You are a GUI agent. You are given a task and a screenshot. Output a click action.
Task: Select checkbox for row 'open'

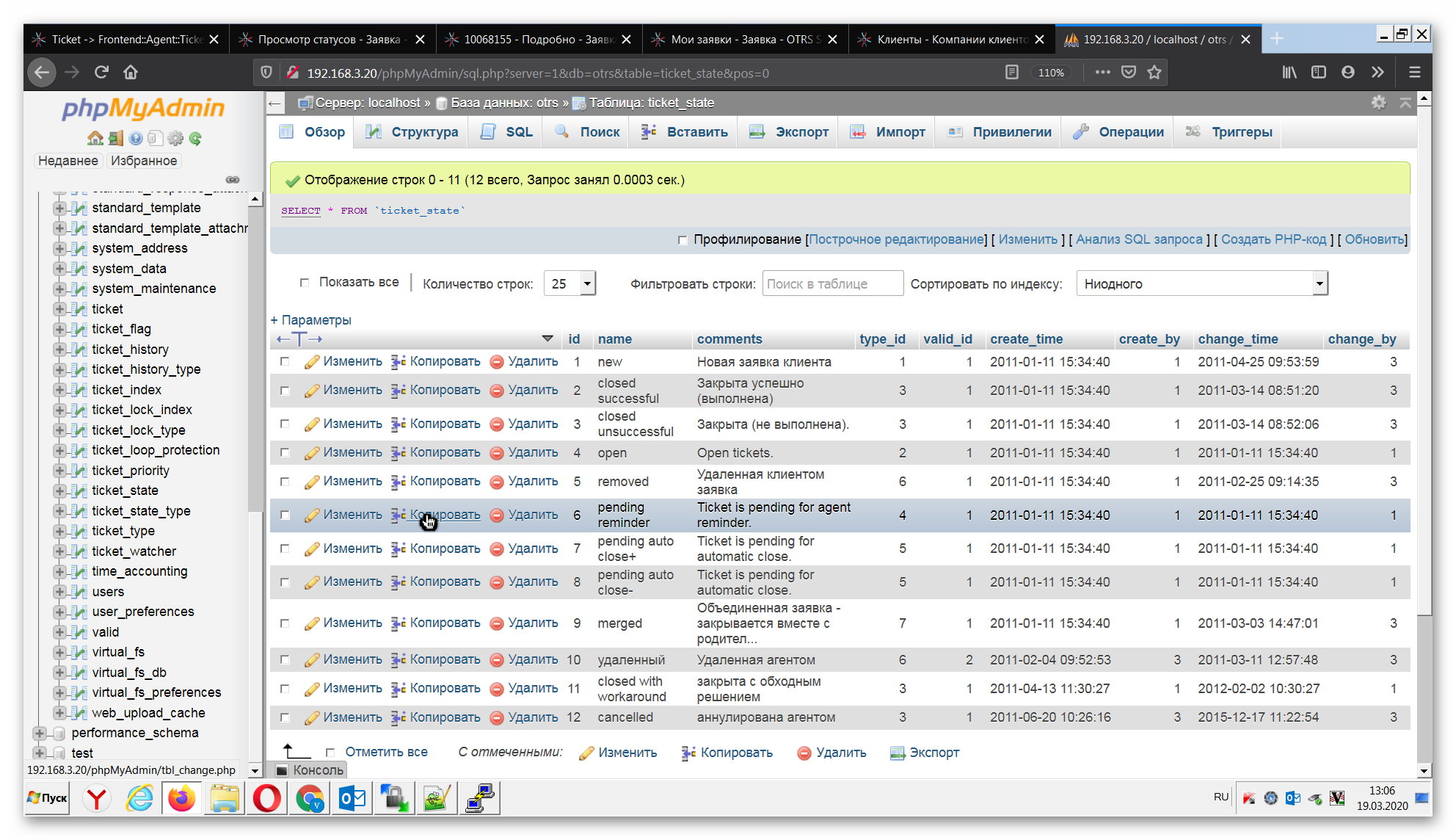point(285,452)
